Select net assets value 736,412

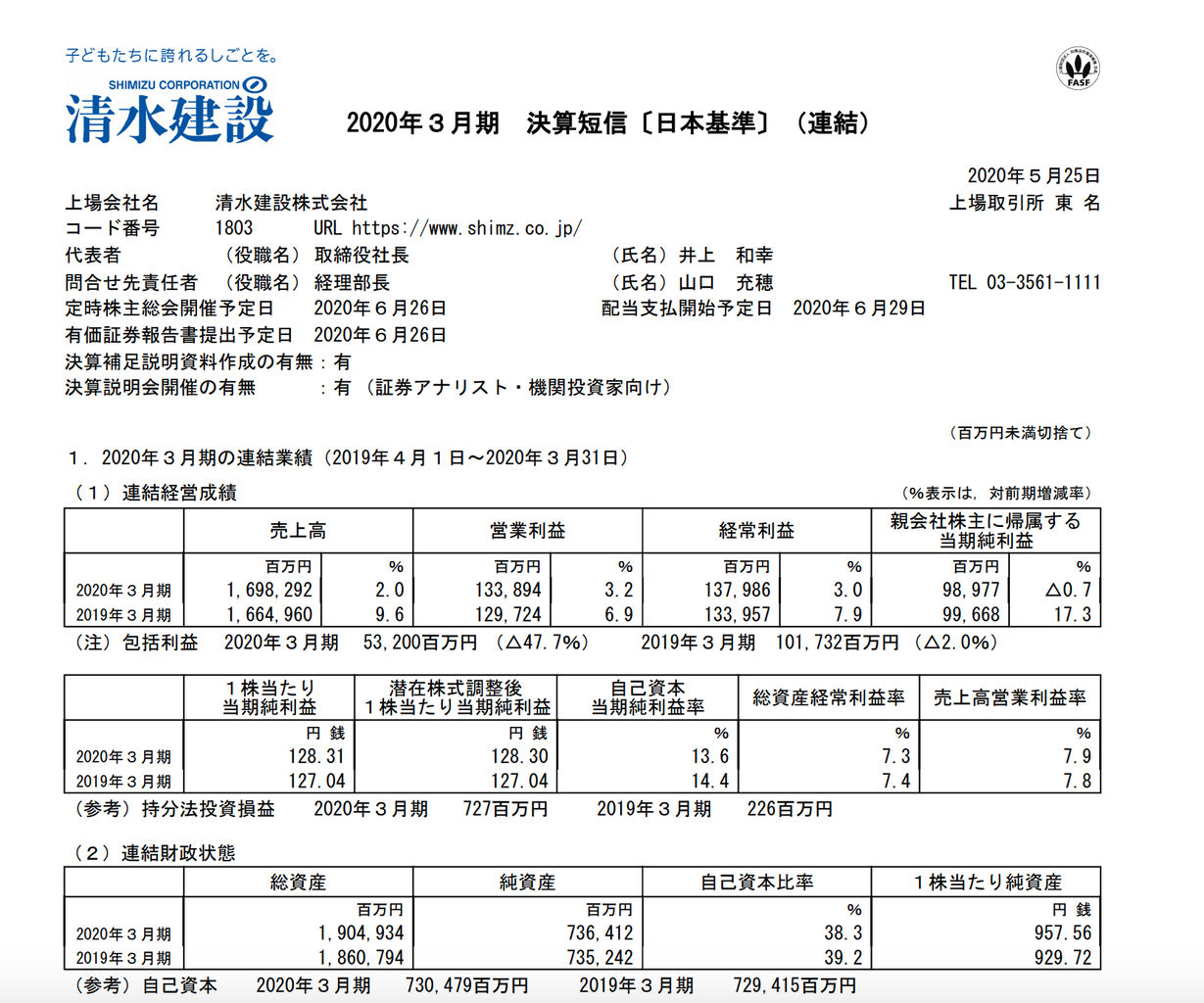[x=600, y=933]
